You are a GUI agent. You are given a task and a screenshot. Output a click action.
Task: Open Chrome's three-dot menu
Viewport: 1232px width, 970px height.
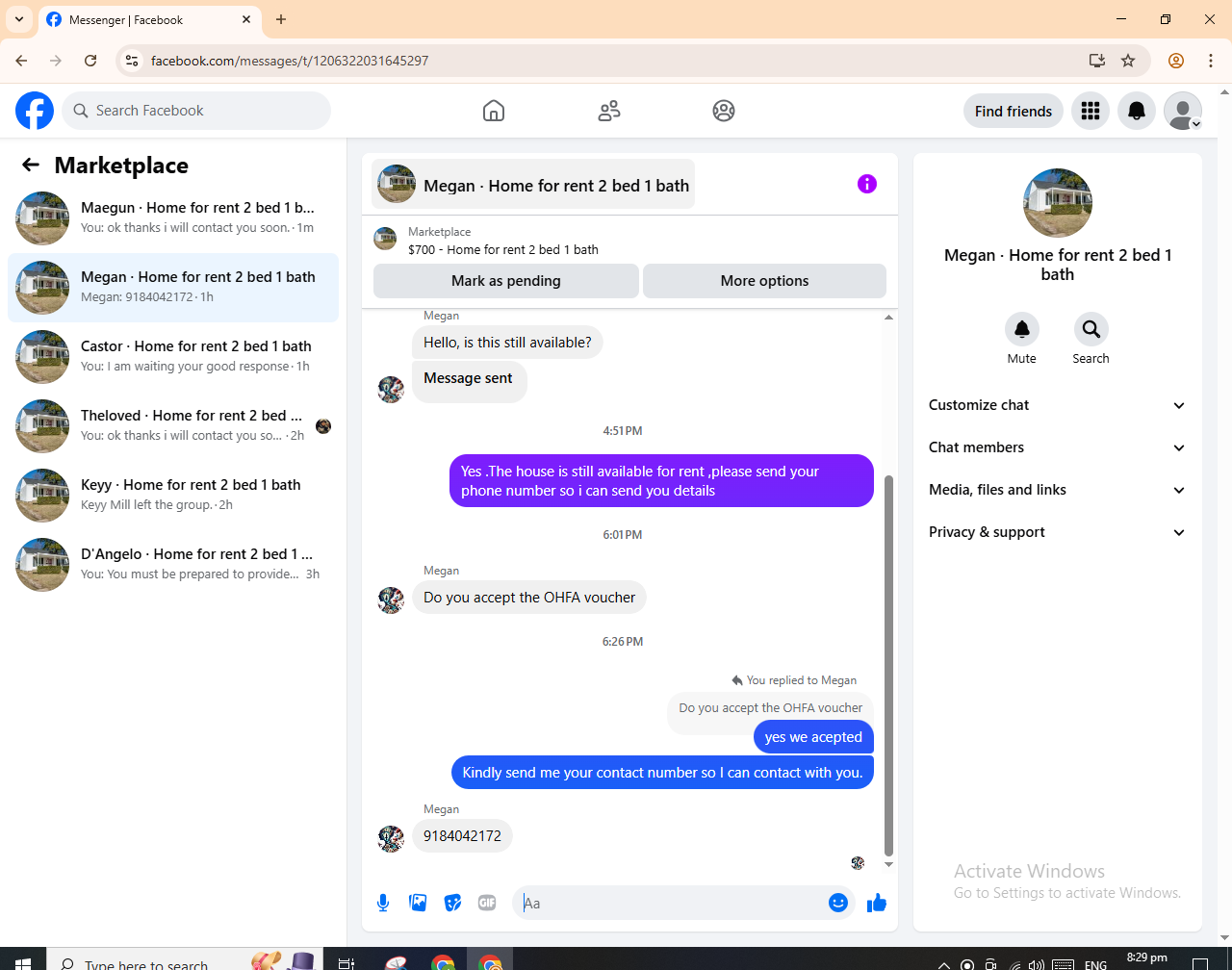[1211, 61]
